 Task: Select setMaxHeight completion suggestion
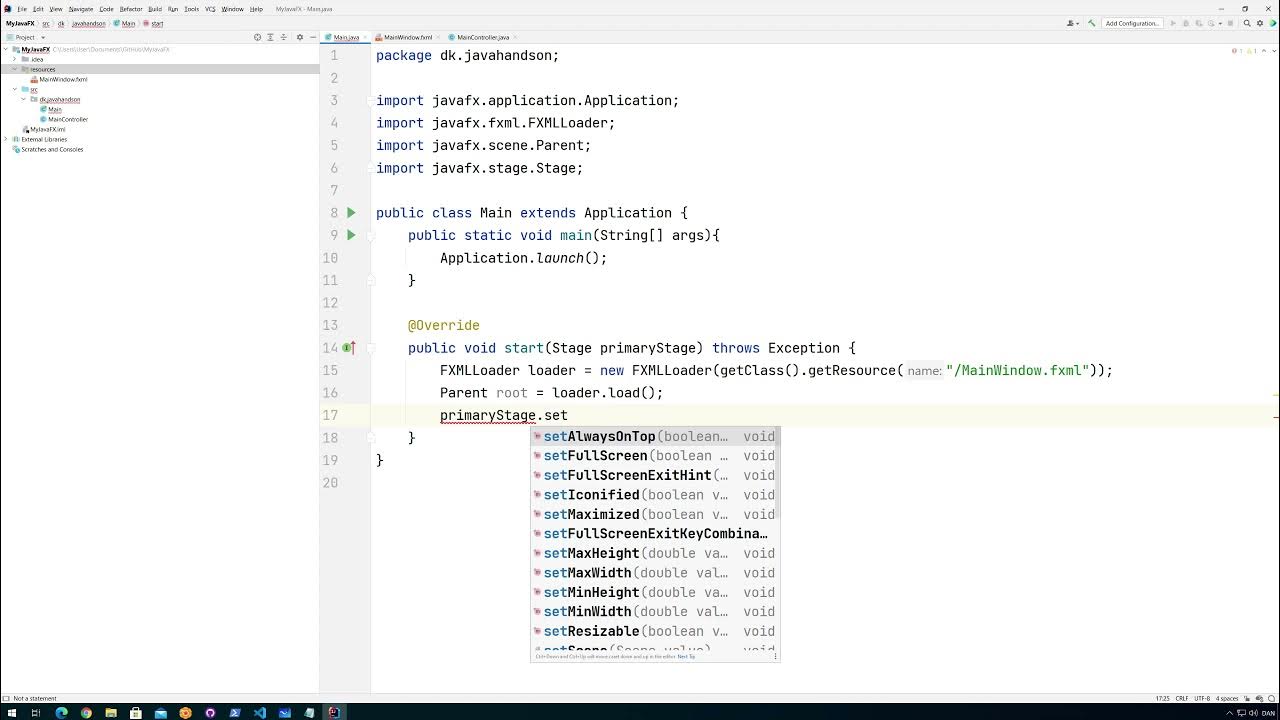(655, 554)
